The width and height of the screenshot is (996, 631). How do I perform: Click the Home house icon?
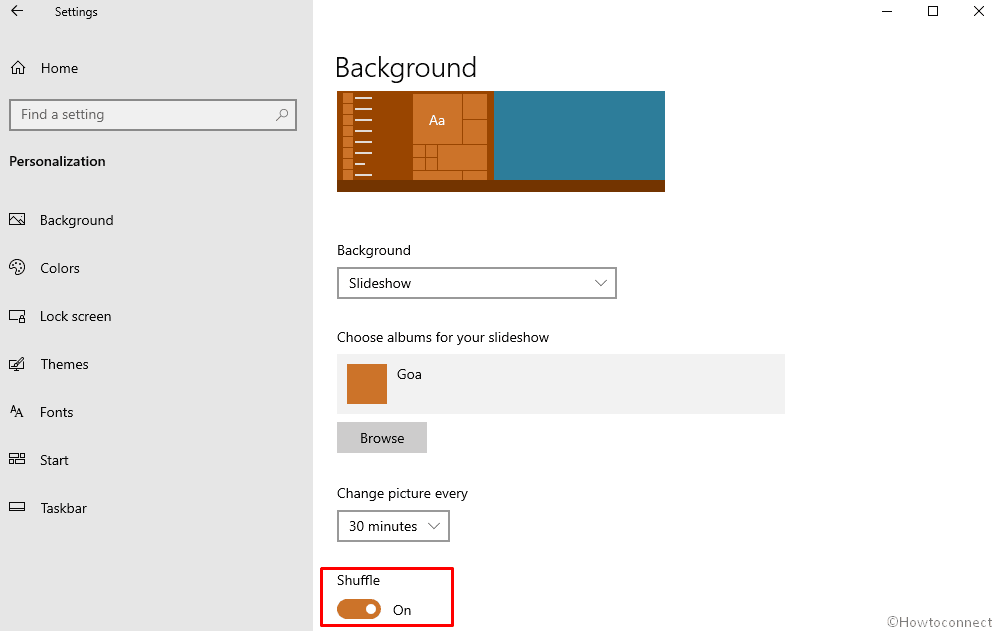(x=18, y=67)
